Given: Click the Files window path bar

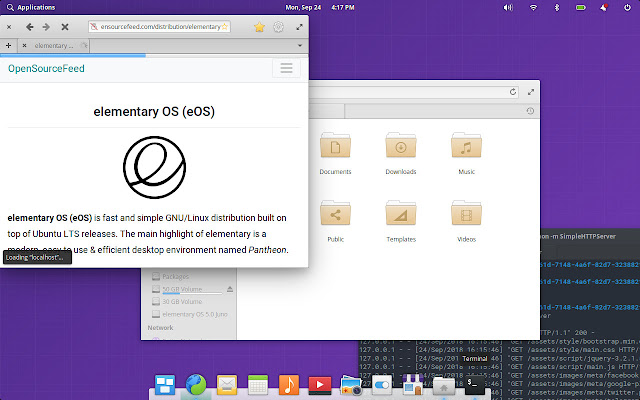Looking at the screenshot, I should 413,92.
